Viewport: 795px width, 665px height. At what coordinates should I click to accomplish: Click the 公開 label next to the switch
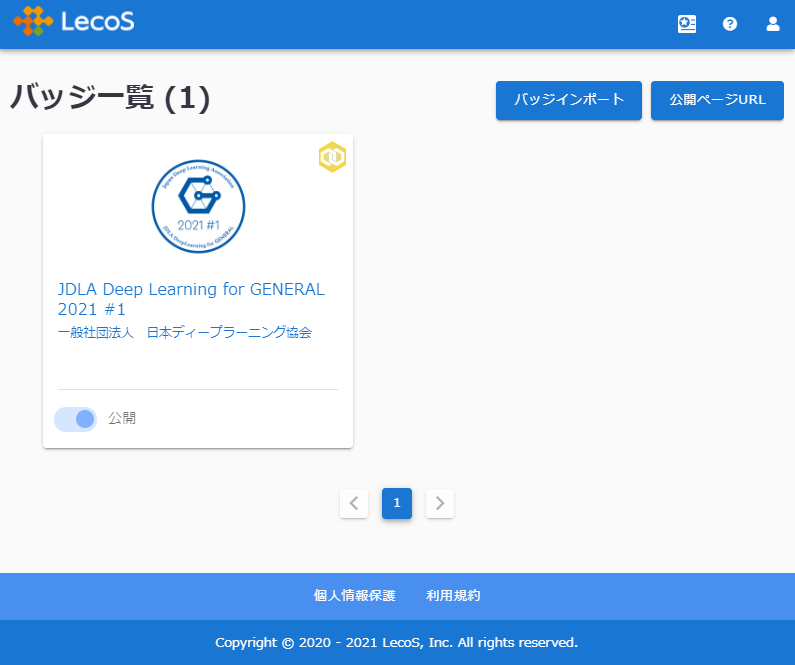click(x=122, y=418)
